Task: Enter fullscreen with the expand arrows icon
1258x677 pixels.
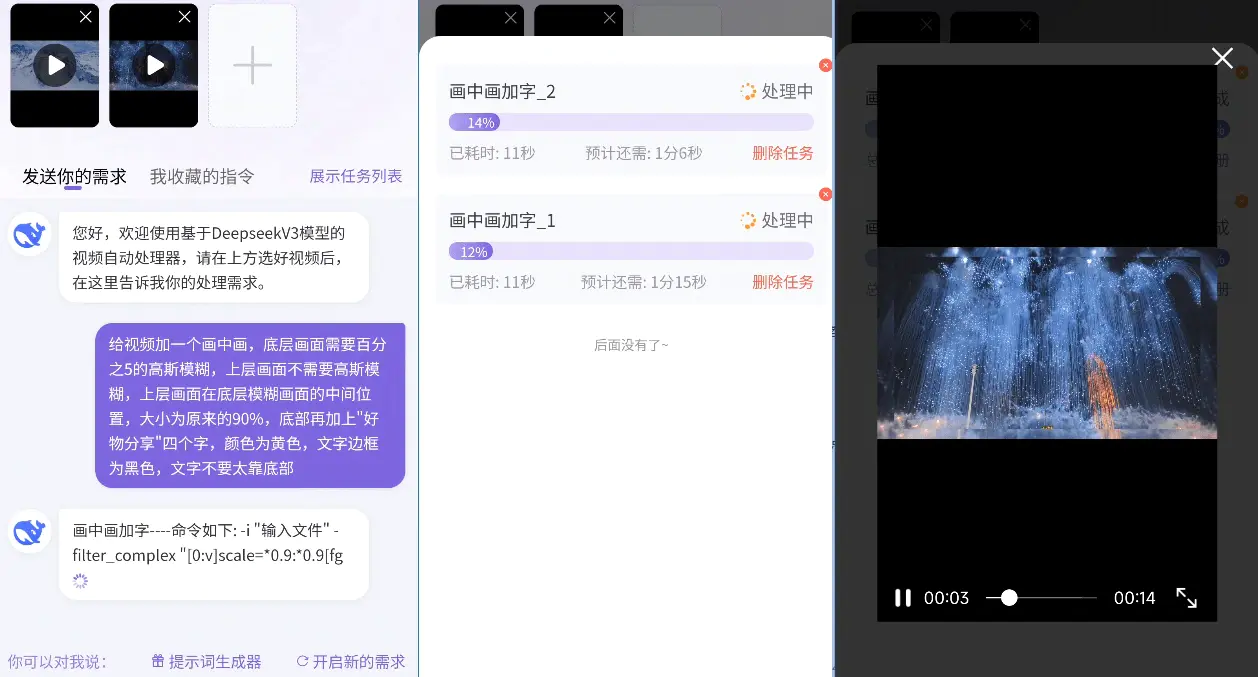Action: coord(1187,597)
